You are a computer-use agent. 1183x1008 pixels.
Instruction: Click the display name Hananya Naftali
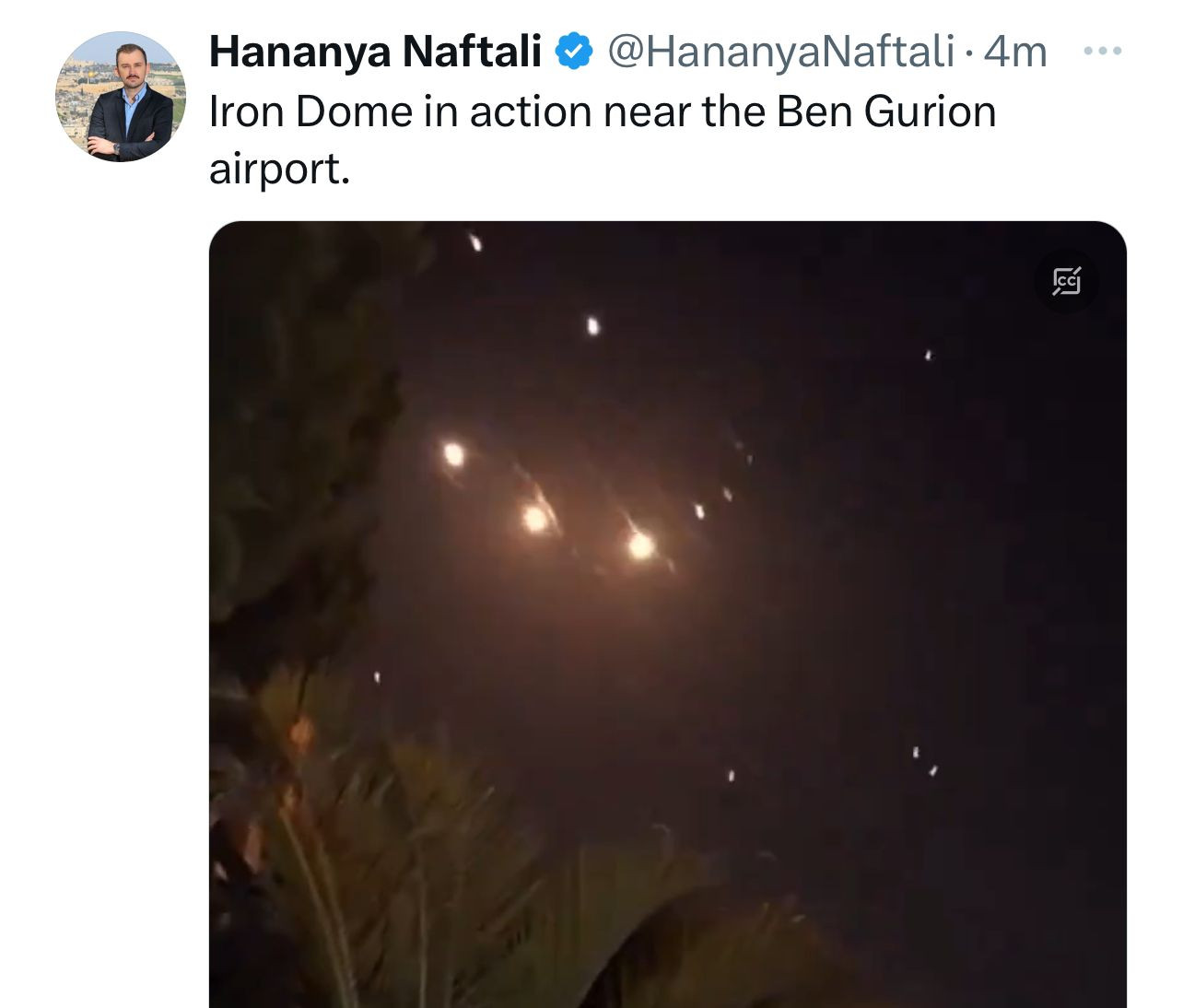pos(375,53)
